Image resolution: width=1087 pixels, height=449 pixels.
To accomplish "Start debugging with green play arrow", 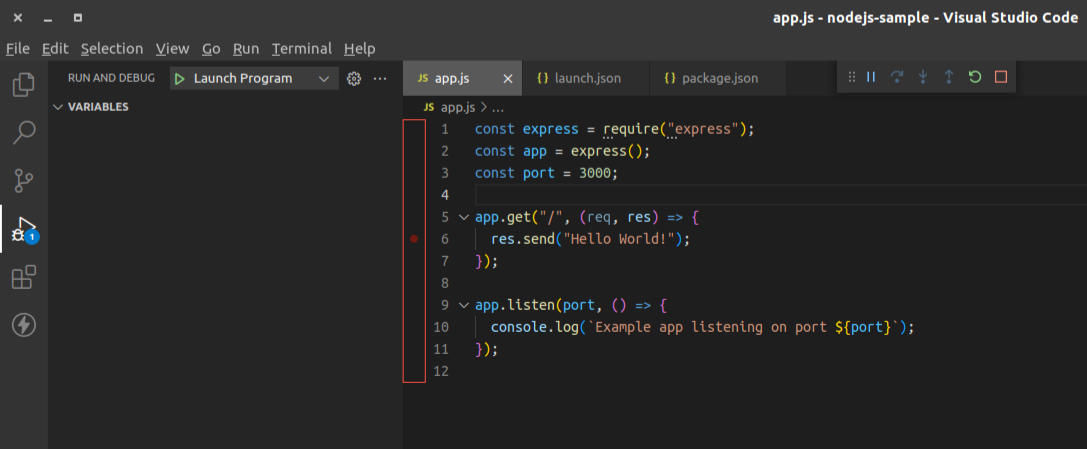I will [180, 79].
